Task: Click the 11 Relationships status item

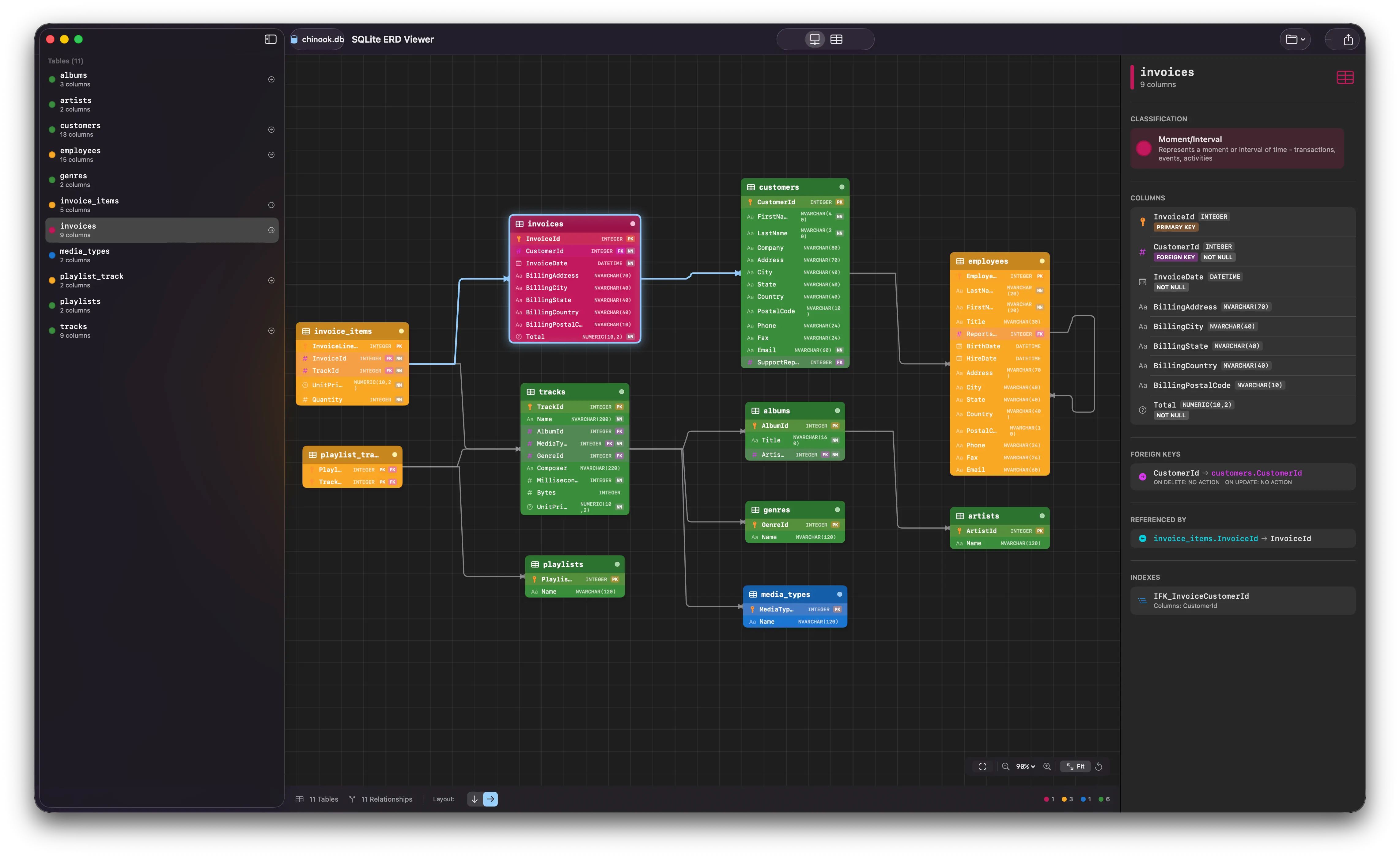Action: tap(381, 799)
